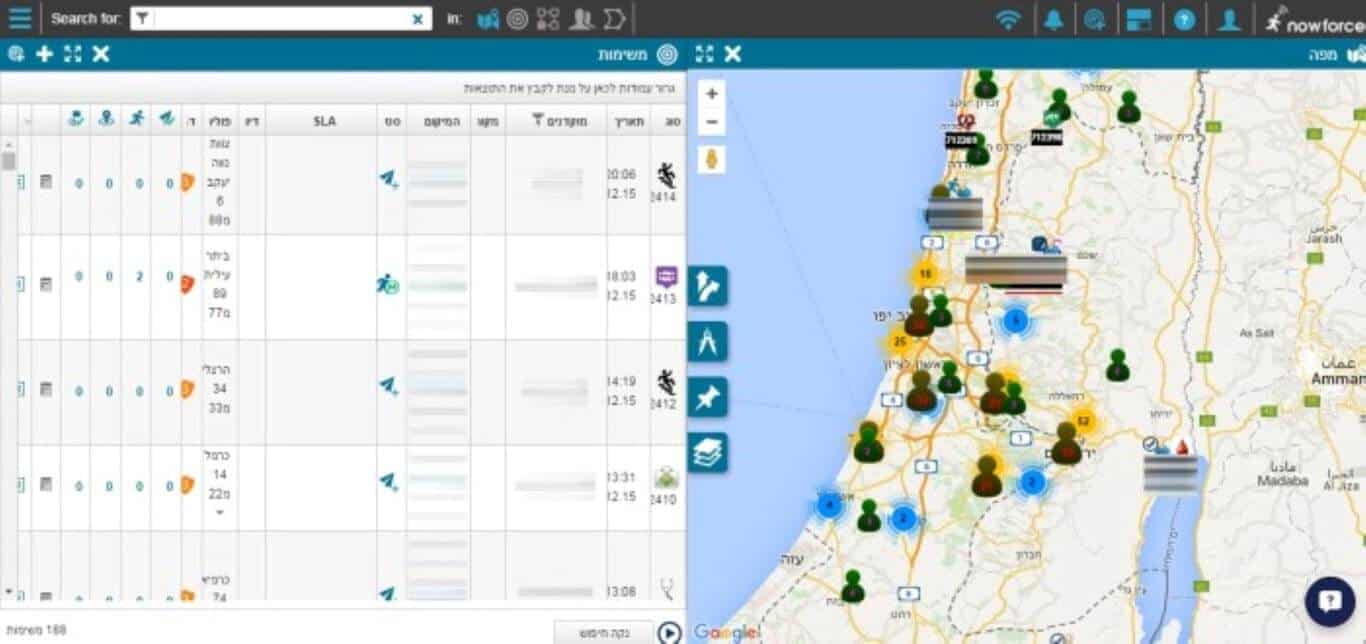
Task: Open the layout panels icon
Action: [1139, 19]
